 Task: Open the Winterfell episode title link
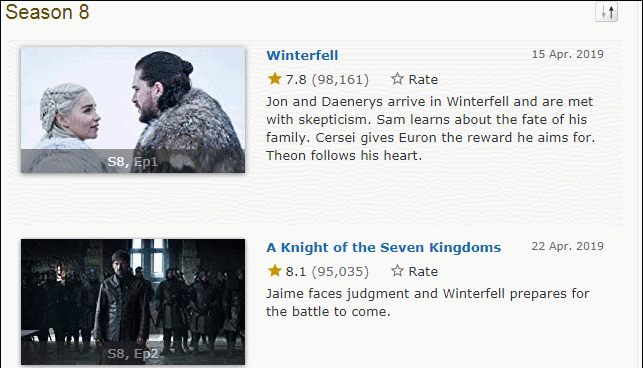(x=302, y=55)
